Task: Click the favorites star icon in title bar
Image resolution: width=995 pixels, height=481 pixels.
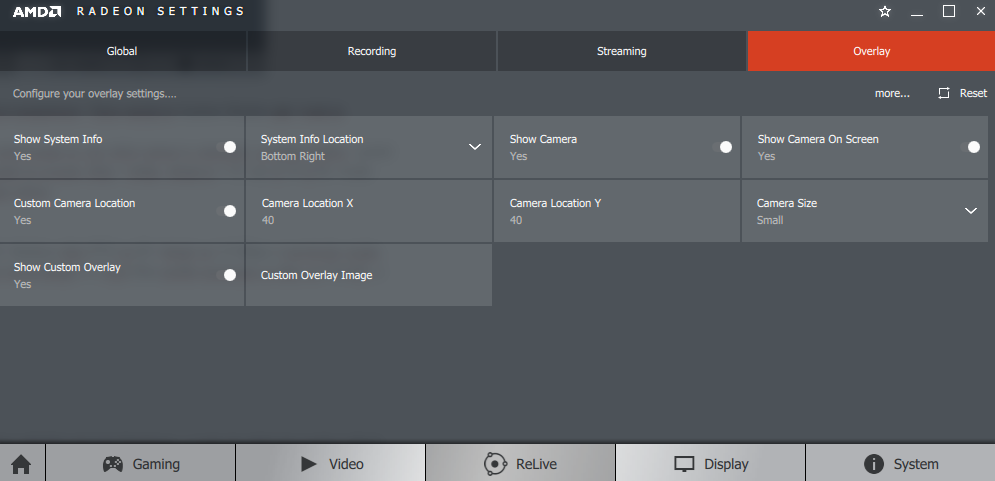Action: pos(885,12)
